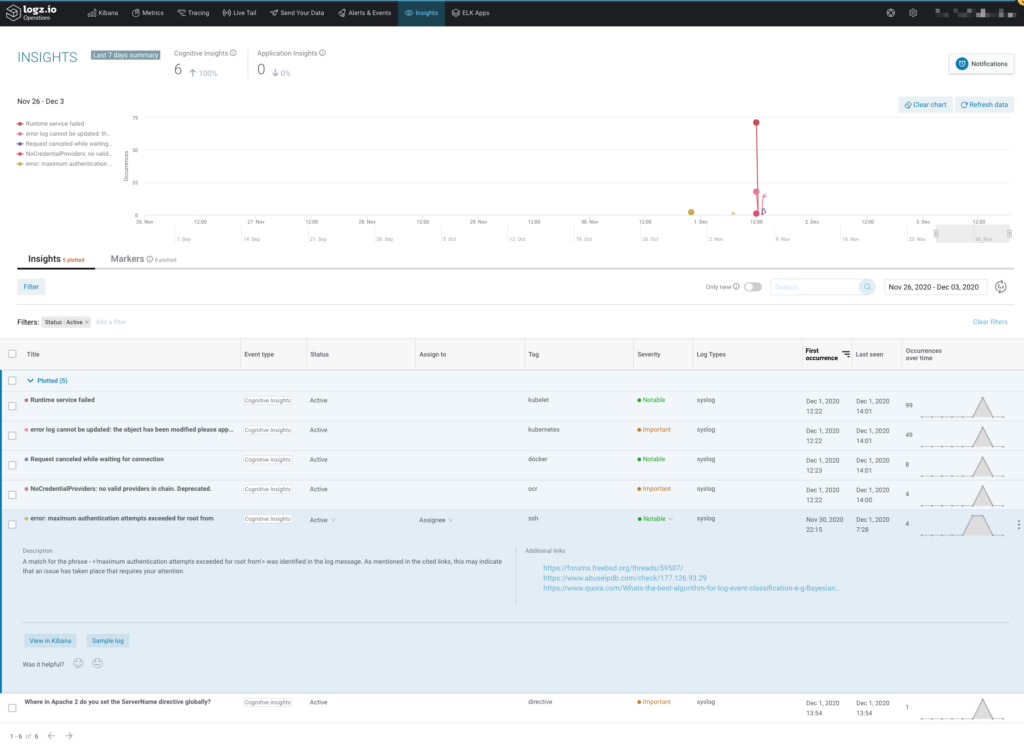
Task: Open the Active status dropdown in expanded row
Action: click(x=323, y=520)
